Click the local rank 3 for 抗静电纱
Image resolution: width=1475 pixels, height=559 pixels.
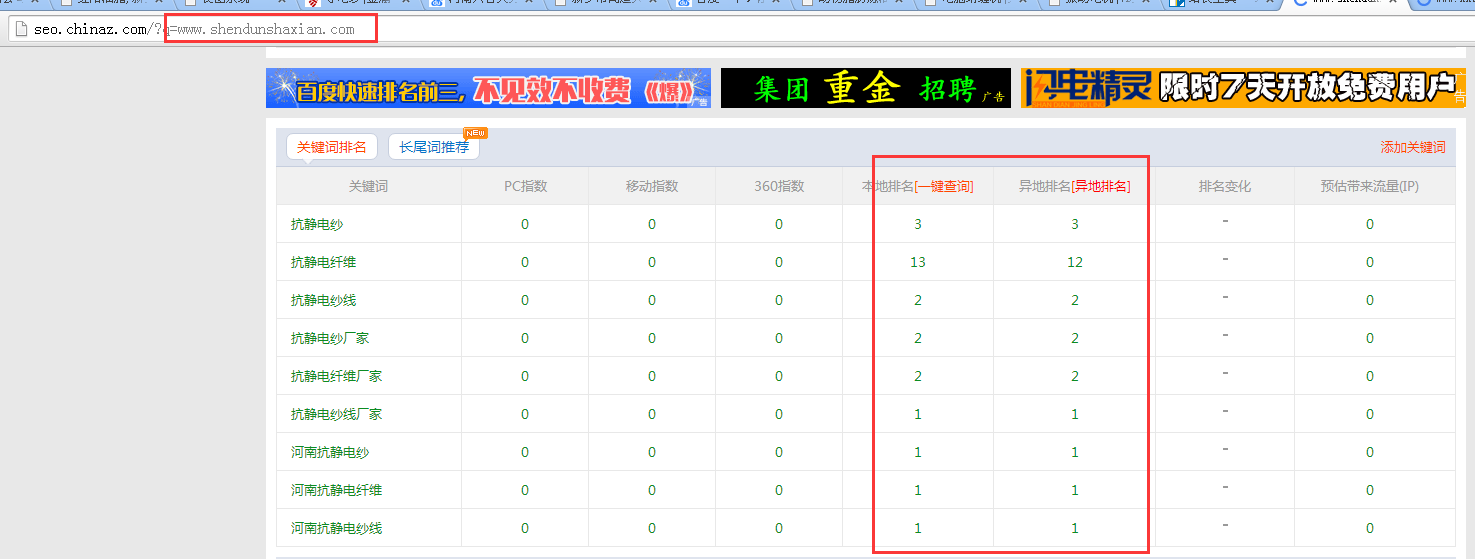pos(918,224)
